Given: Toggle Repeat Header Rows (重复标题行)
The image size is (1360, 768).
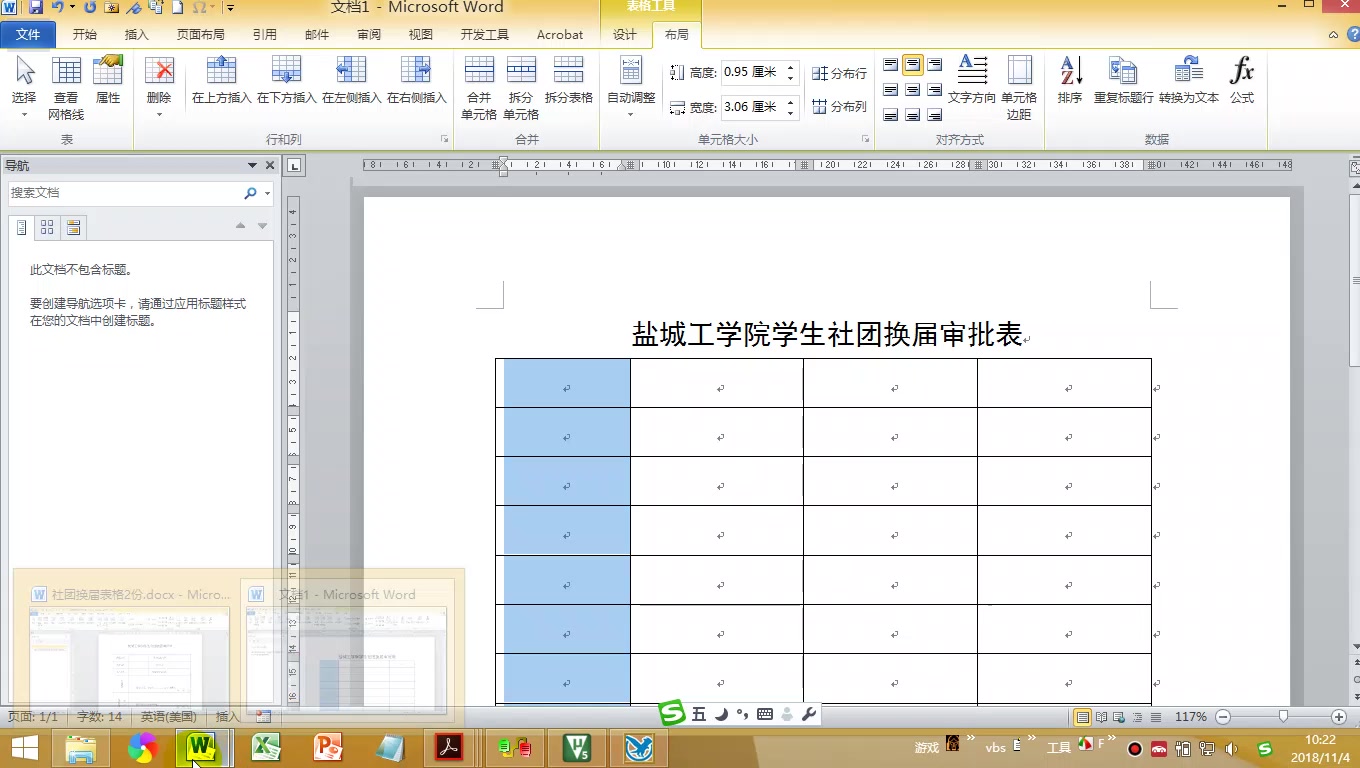Looking at the screenshot, I should click(1123, 80).
